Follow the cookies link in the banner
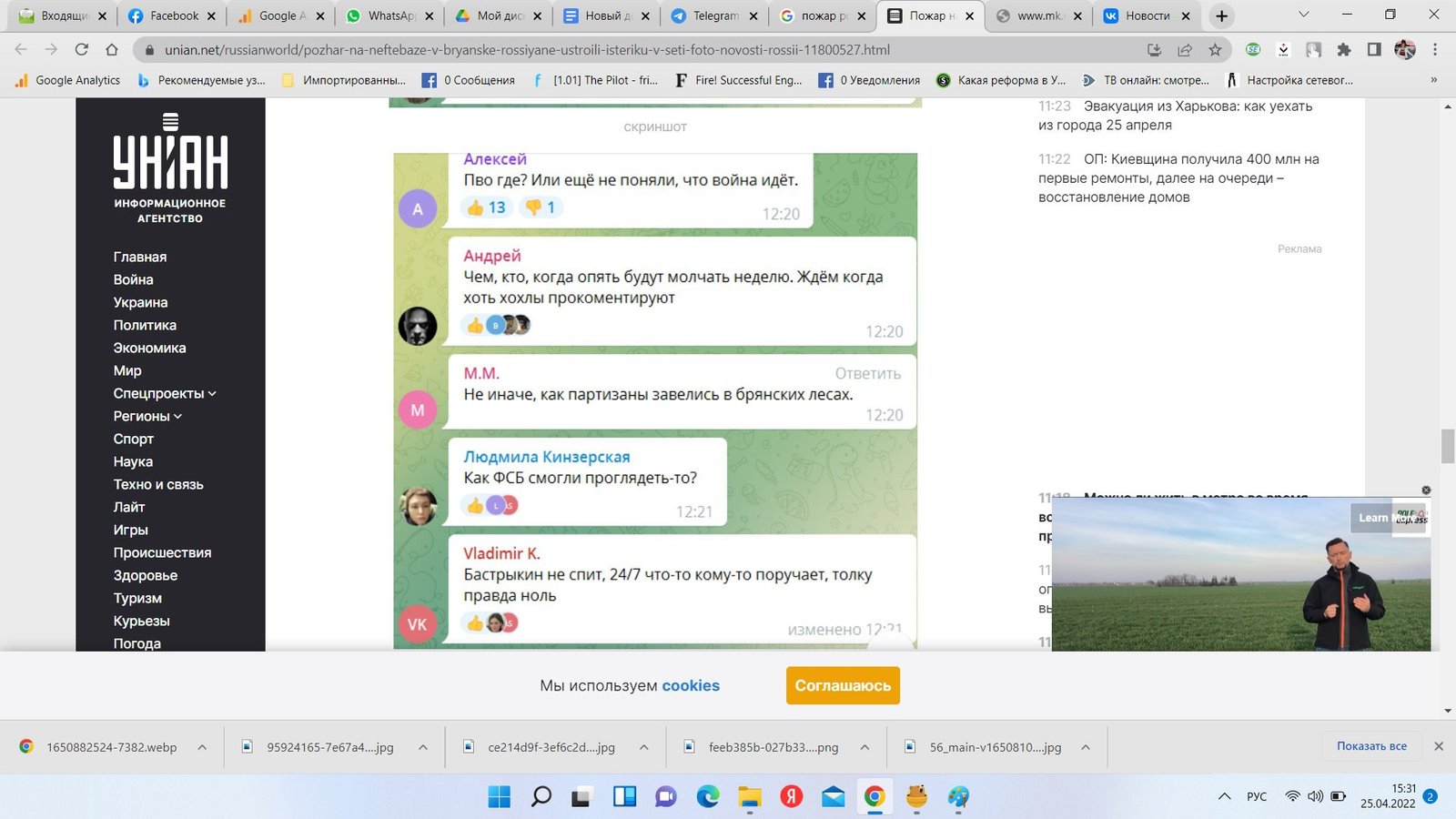The height and width of the screenshot is (819, 1456). coord(690,686)
